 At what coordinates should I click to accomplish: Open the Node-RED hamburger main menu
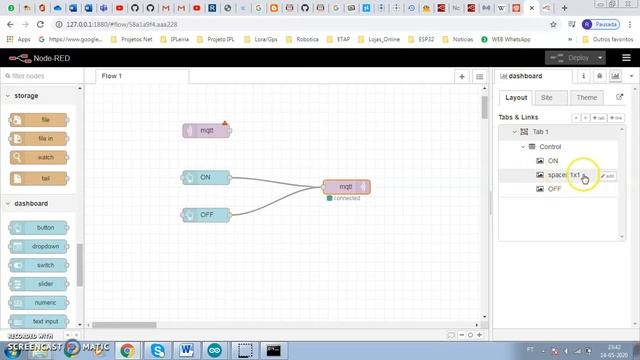point(626,58)
